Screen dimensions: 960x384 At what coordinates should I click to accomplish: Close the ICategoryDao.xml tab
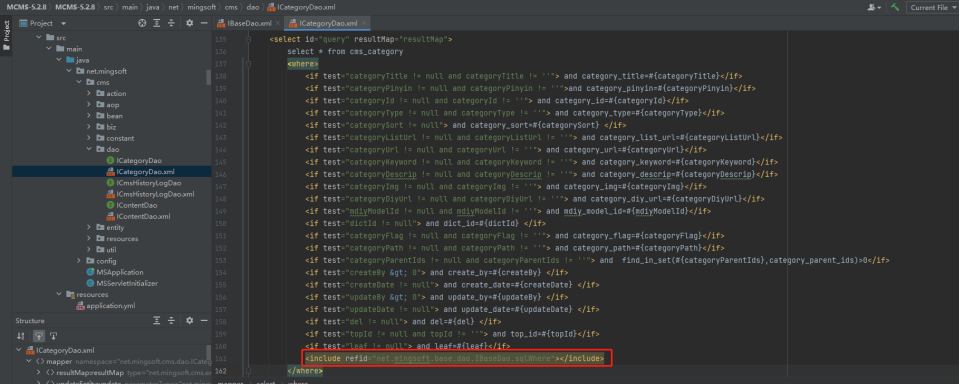[364, 23]
